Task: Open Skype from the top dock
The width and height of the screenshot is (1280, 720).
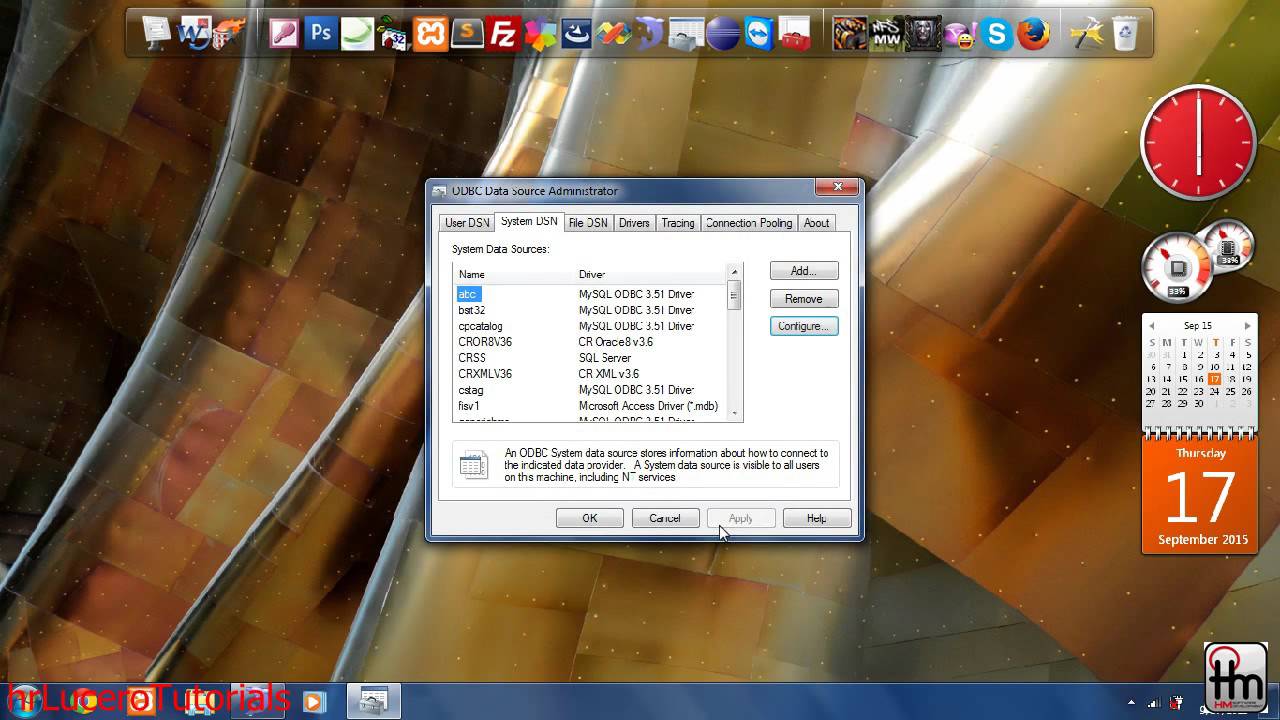Action: tap(997, 34)
